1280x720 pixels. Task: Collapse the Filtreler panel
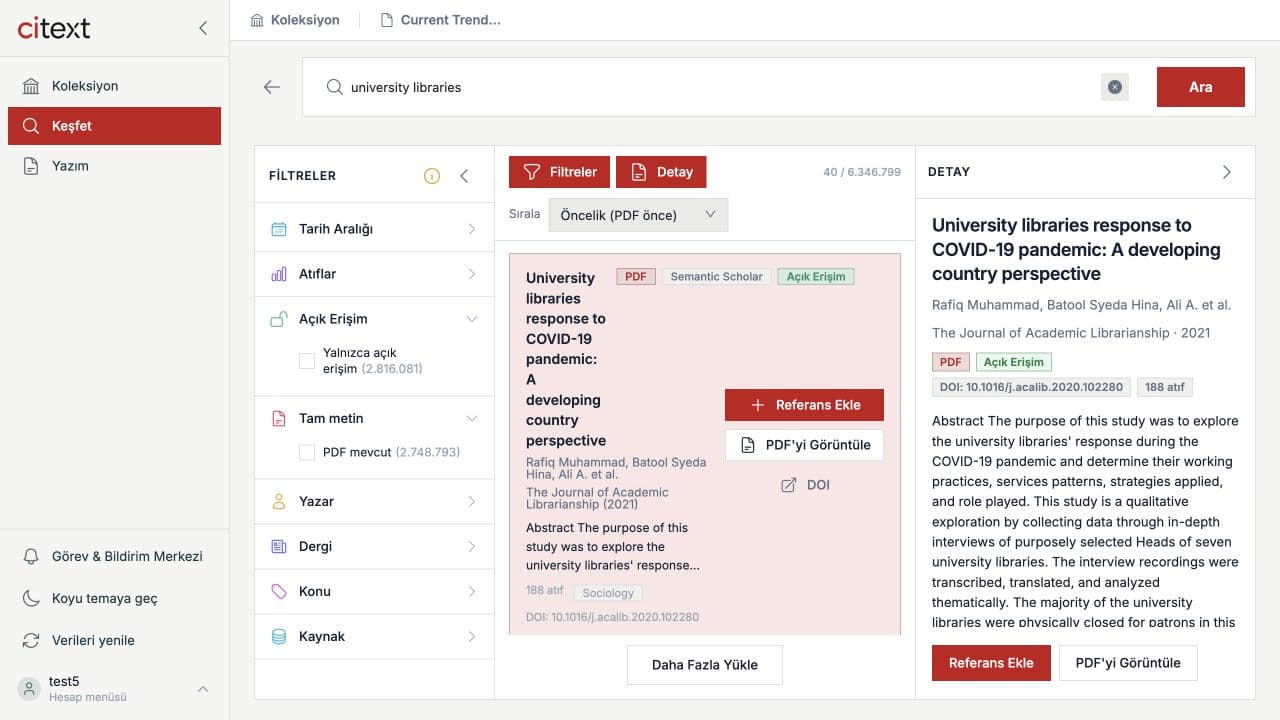(464, 176)
